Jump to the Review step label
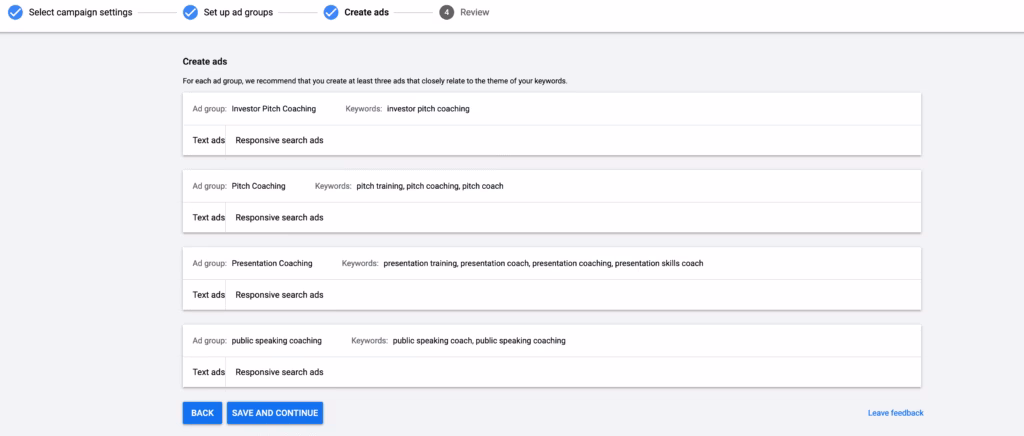Image resolution: width=1024 pixels, height=436 pixels. (x=475, y=13)
